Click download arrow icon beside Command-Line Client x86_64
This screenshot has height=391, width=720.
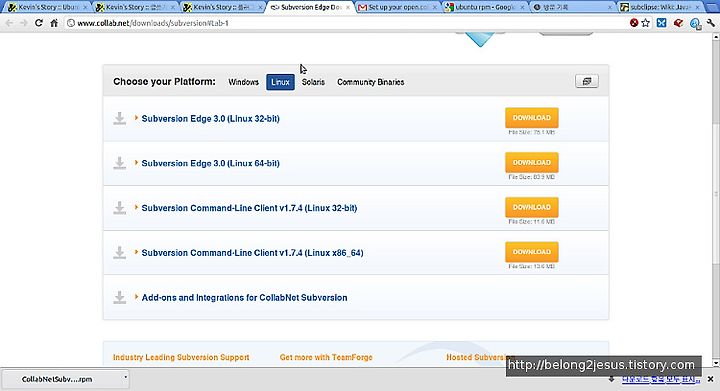119,252
